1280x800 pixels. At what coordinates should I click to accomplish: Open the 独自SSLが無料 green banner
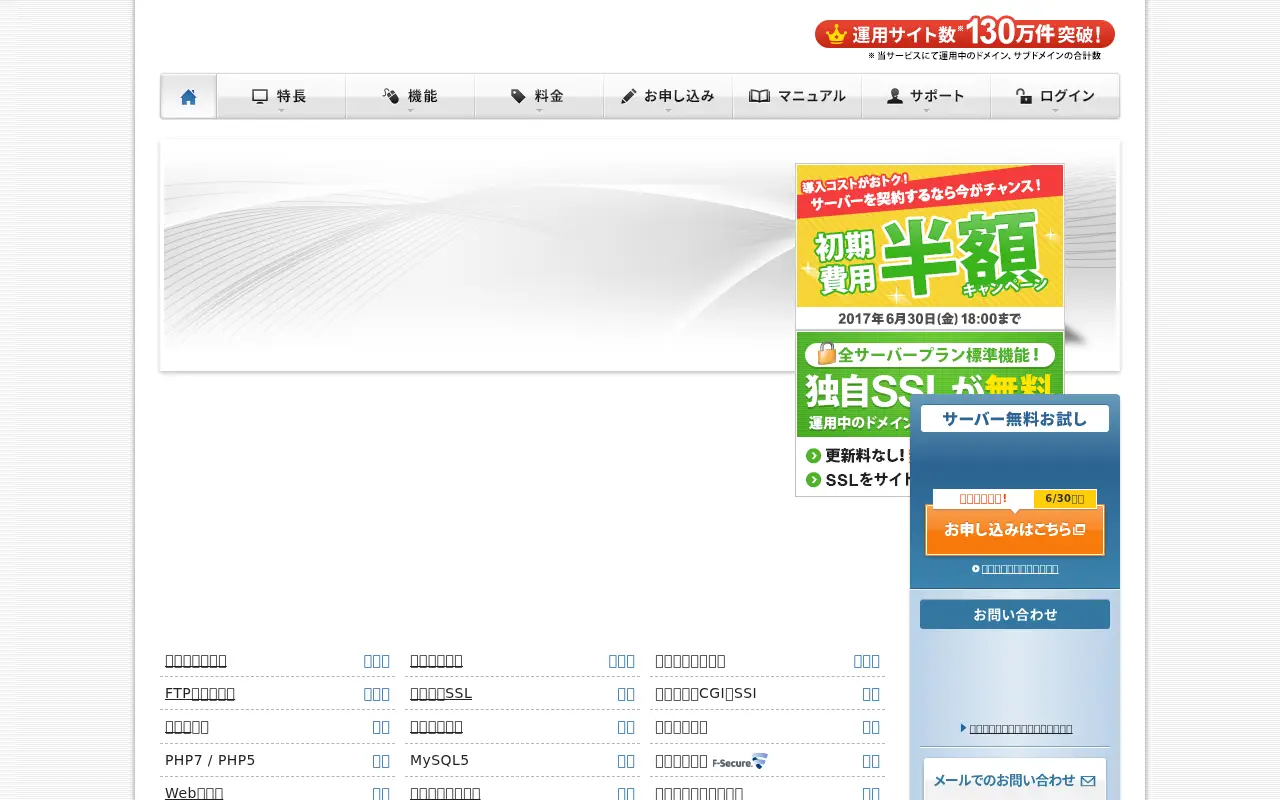point(852,413)
